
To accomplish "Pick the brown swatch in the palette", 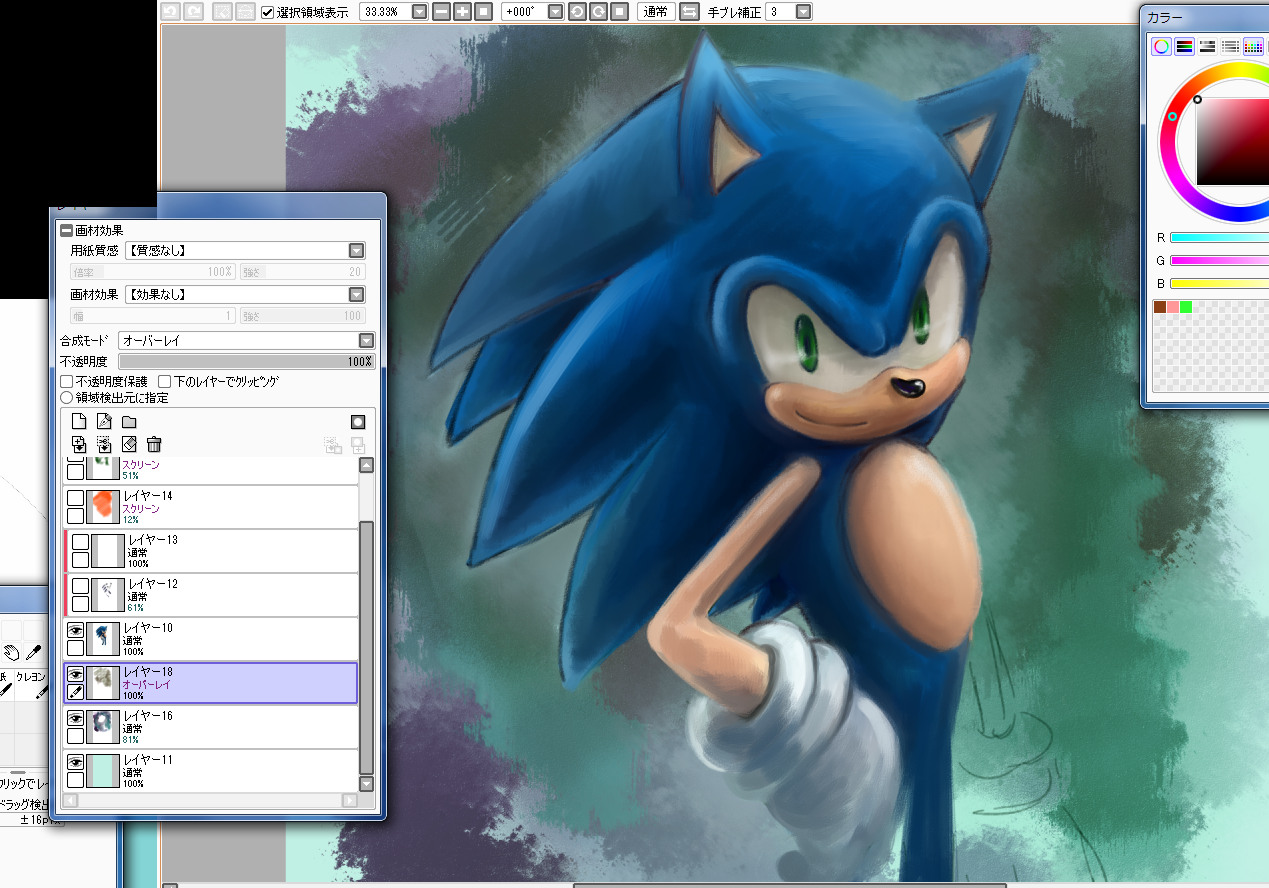I will [1160, 307].
